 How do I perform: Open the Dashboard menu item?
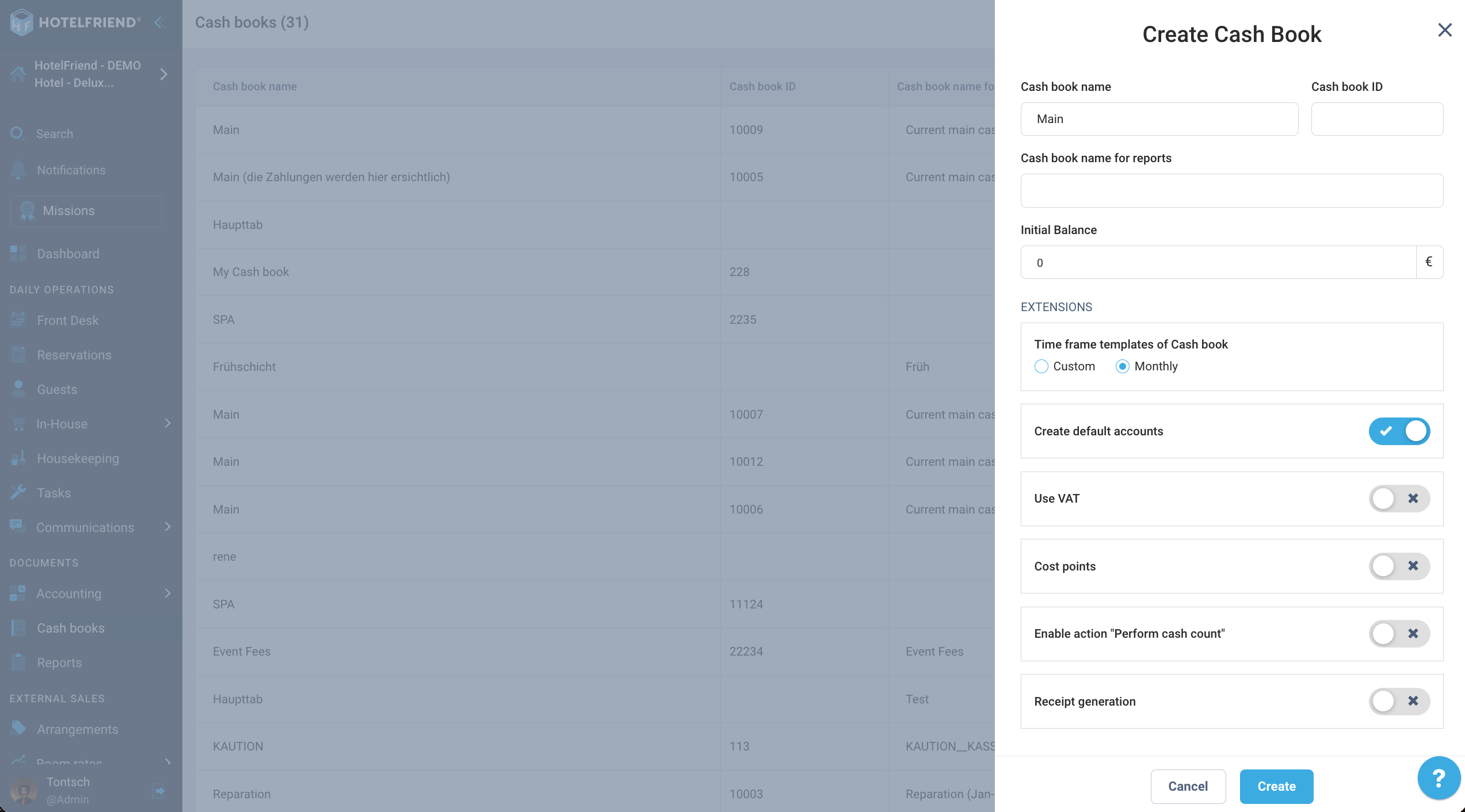(68, 254)
